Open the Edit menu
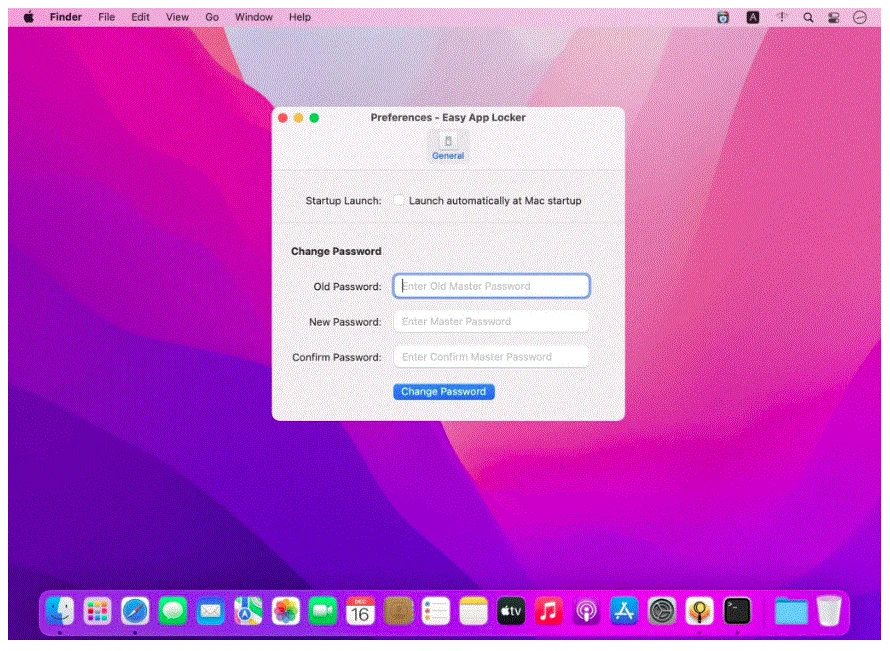890x651 pixels. (140, 17)
